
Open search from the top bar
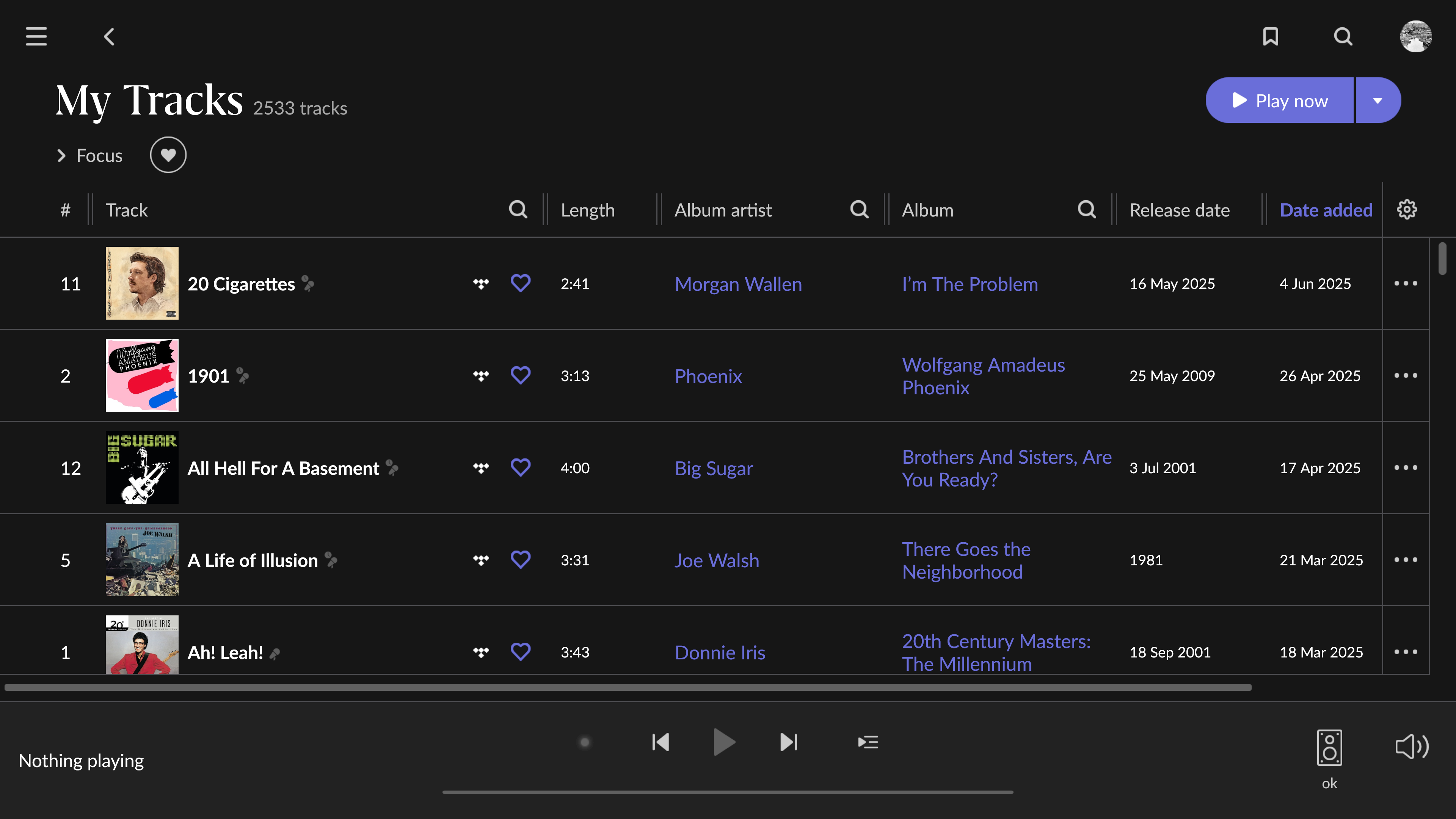point(1343,36)
